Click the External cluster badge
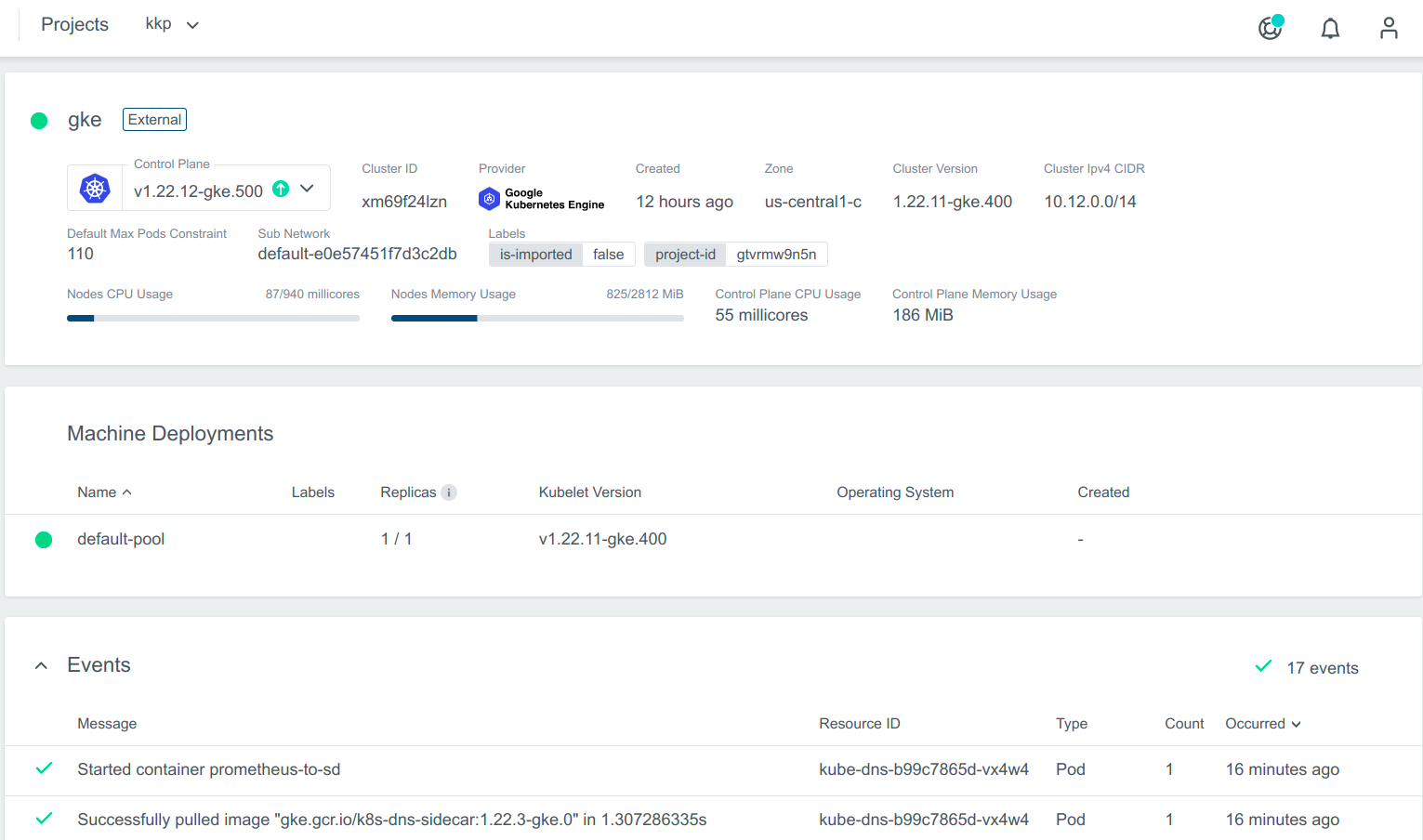Image resolution: width=1423 pixels, height=840 pixels. coord(154,120)
